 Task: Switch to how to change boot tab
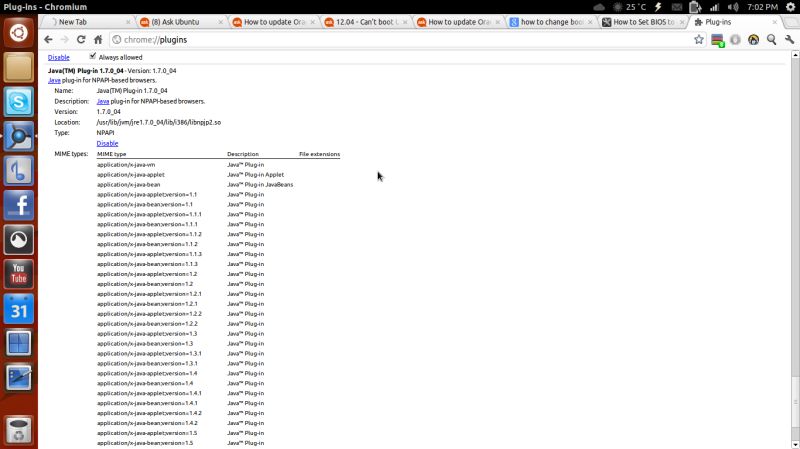point(551,22)
